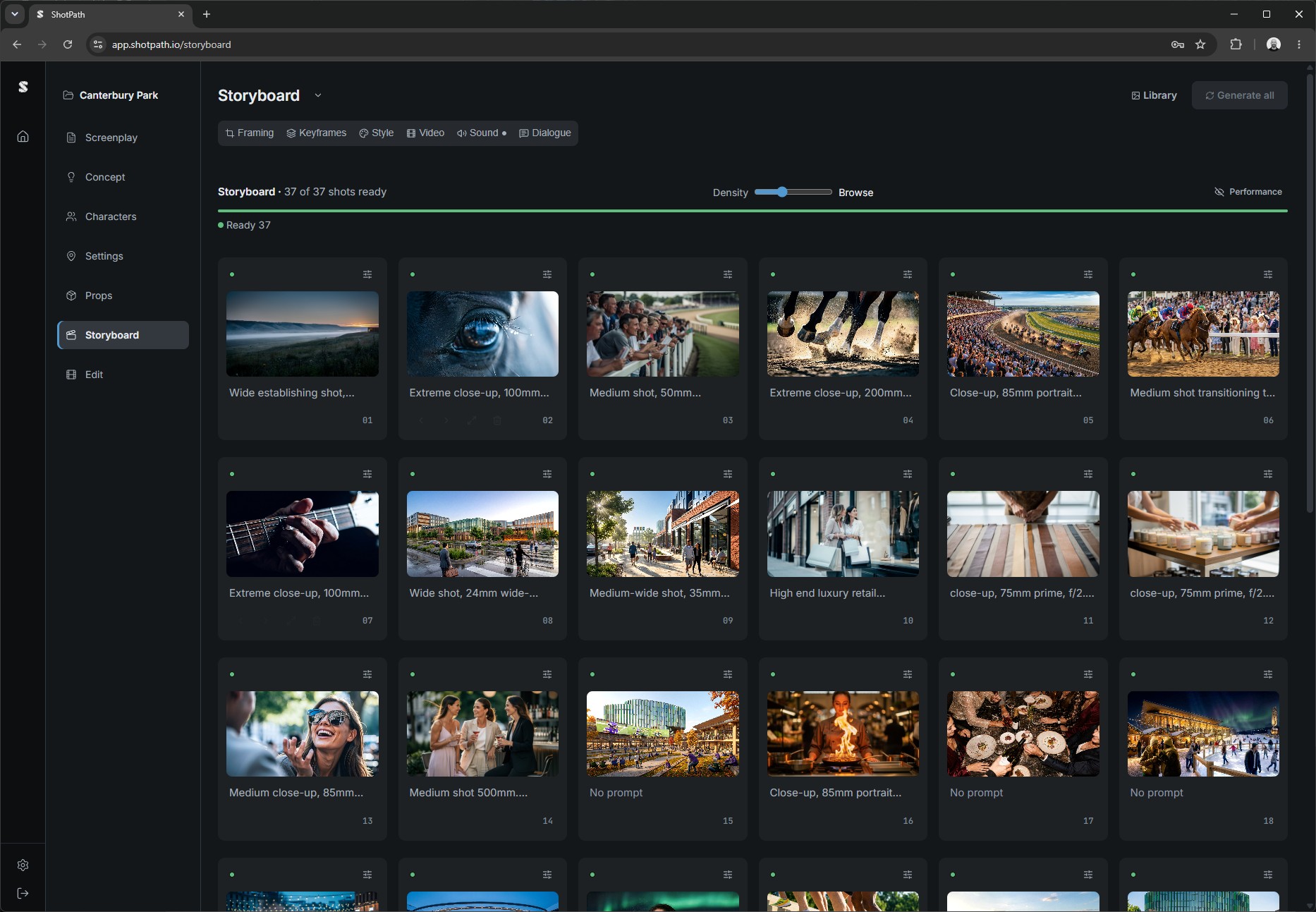Click the Generate all button

[x=1240, y=95]
